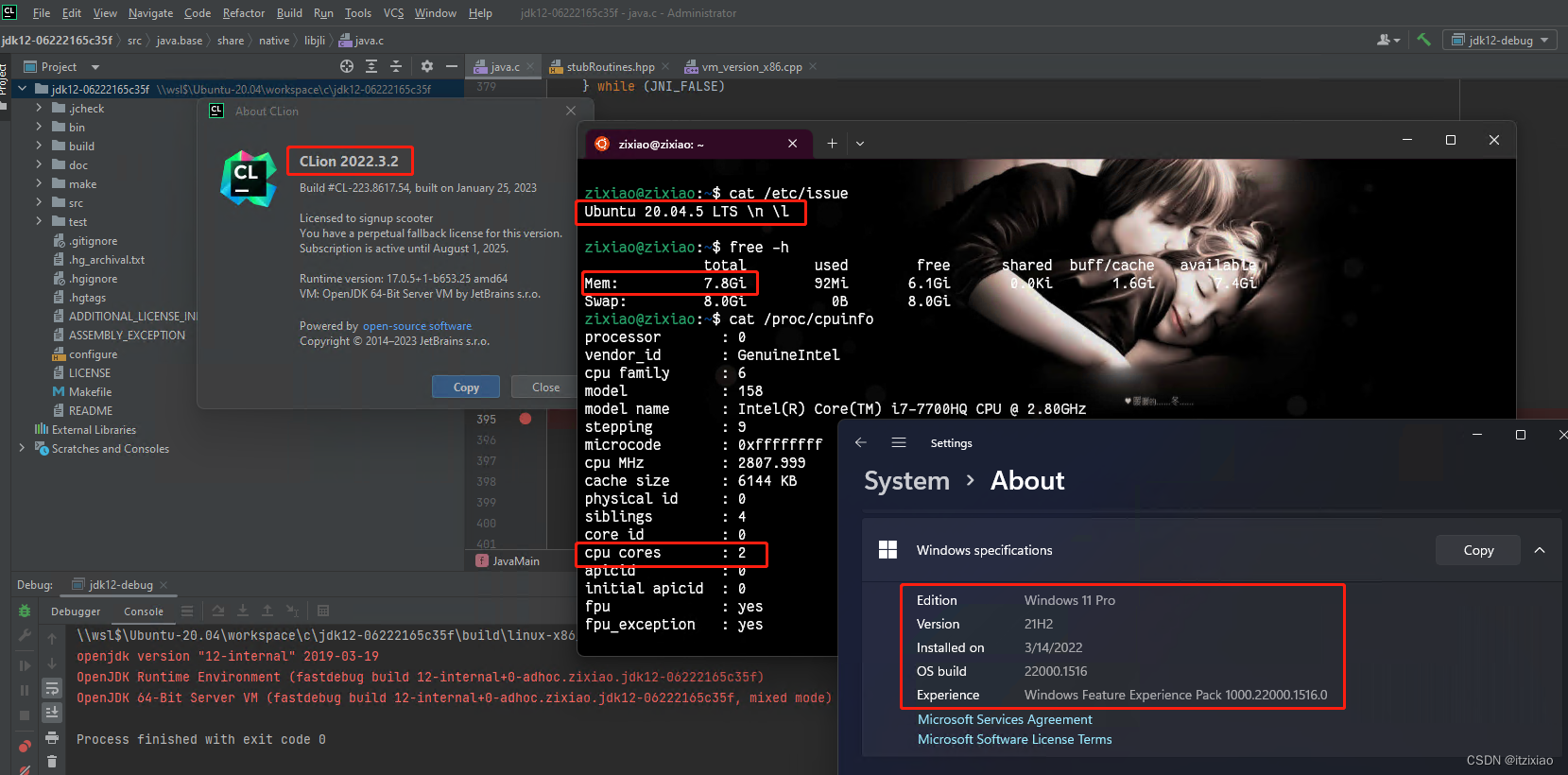The height and width of the screenshot is (775, 1568).
Task: Open Project panel gear options
Action: click(427, 66)
